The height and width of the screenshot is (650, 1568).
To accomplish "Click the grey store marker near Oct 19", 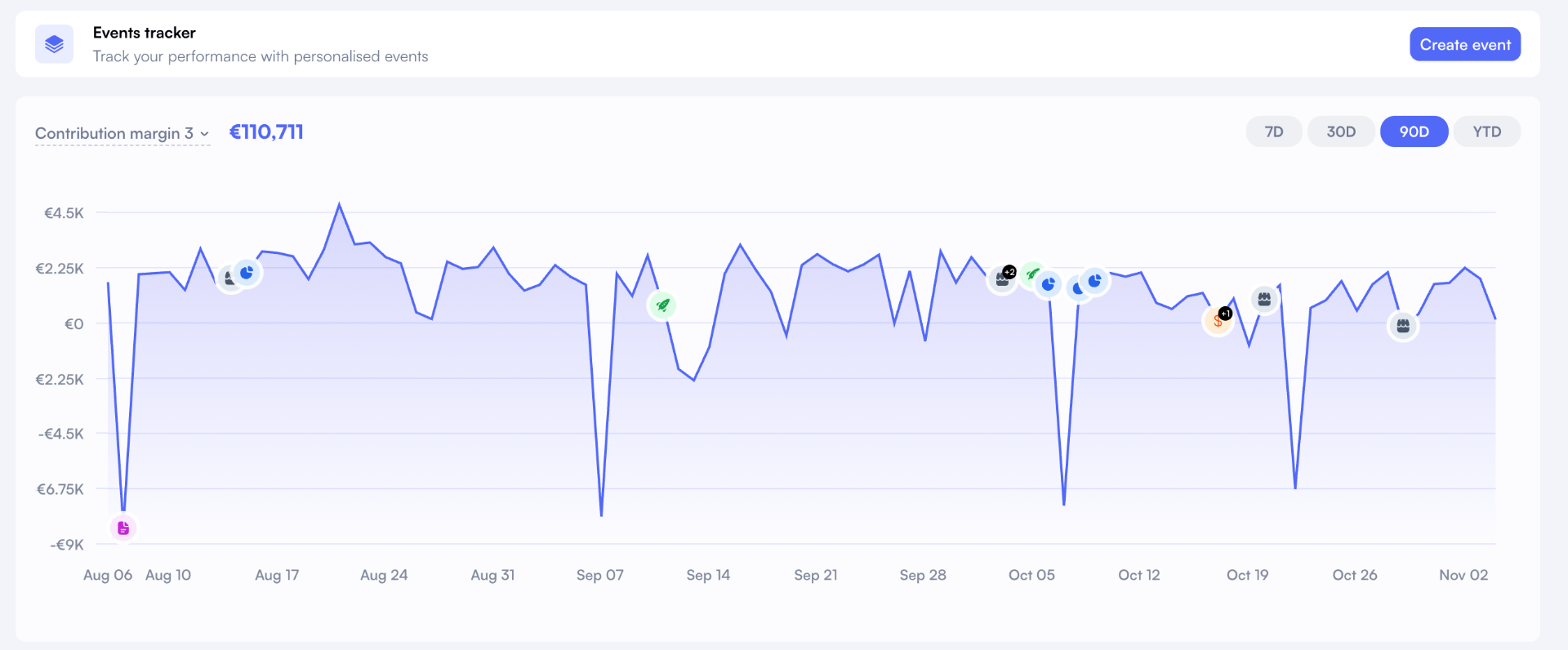I will pyautogui.click(x=1264, y=300).
